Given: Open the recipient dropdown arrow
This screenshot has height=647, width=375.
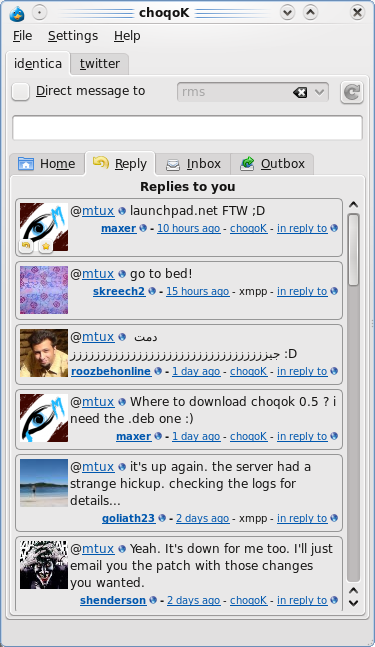Looking at the screenshot, I should point(319,92).
